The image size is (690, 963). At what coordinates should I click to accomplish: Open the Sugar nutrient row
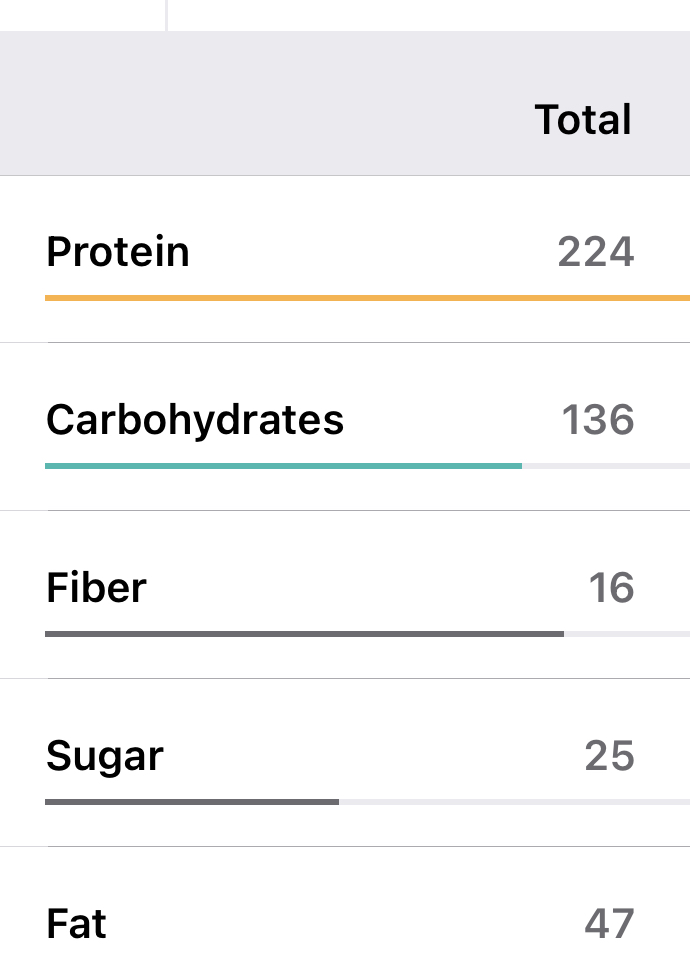(x=105, y=757)
